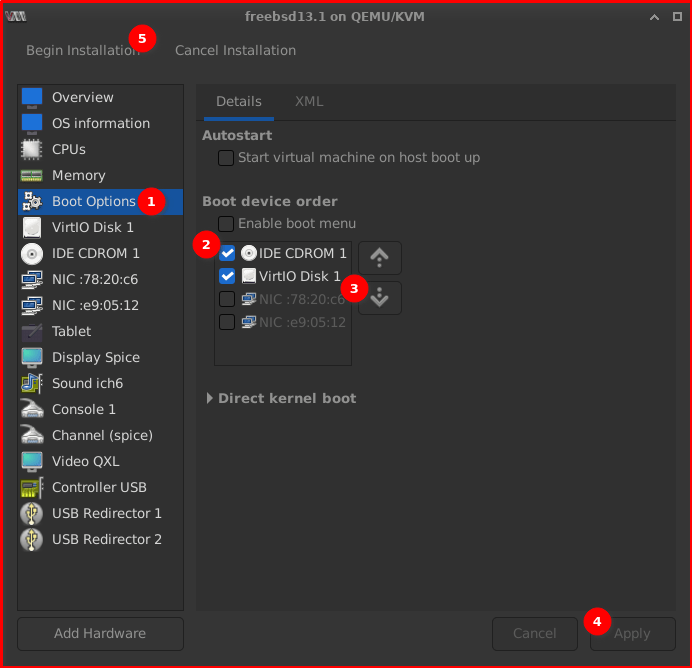Select 'VirtIO Disk 1' label in boot list
The image size is (692, 668).
click(300, 277)
